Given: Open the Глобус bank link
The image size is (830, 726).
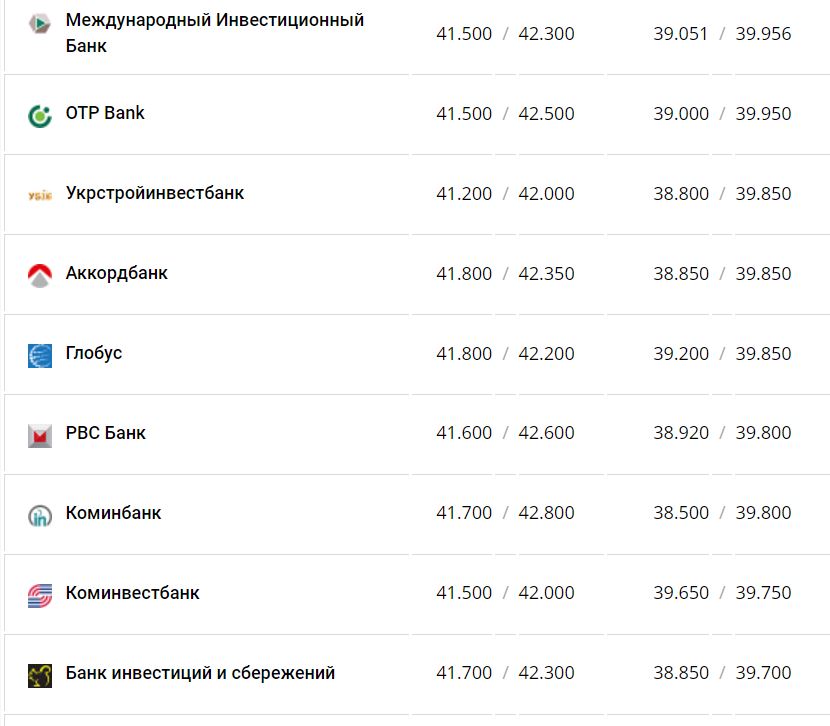Looking at the screenshot, I should tap(94, 353).
